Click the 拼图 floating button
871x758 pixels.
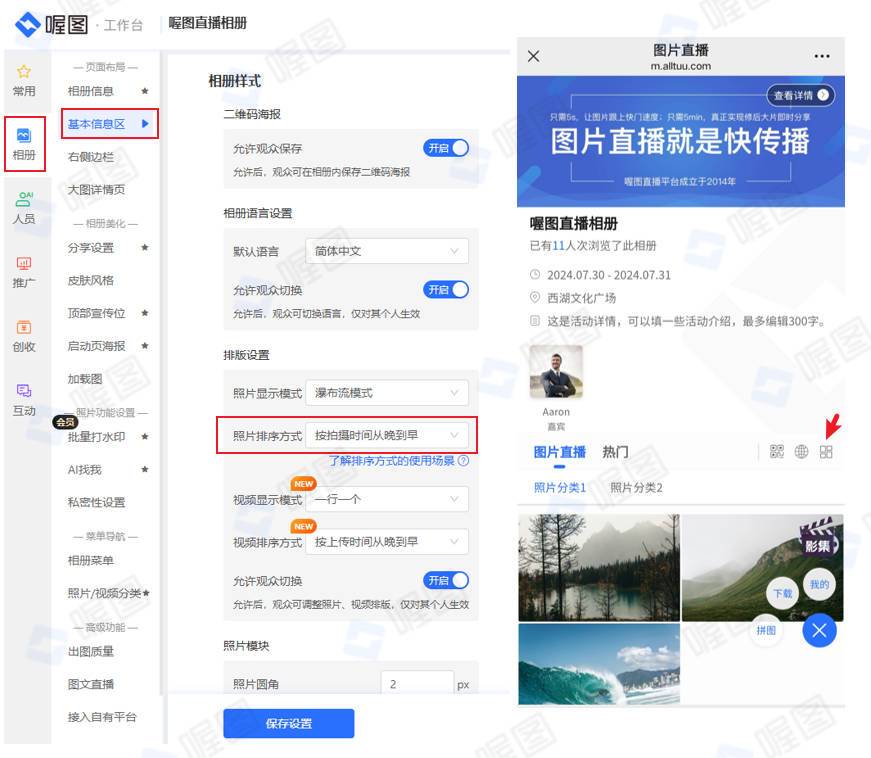coord(766,630)
